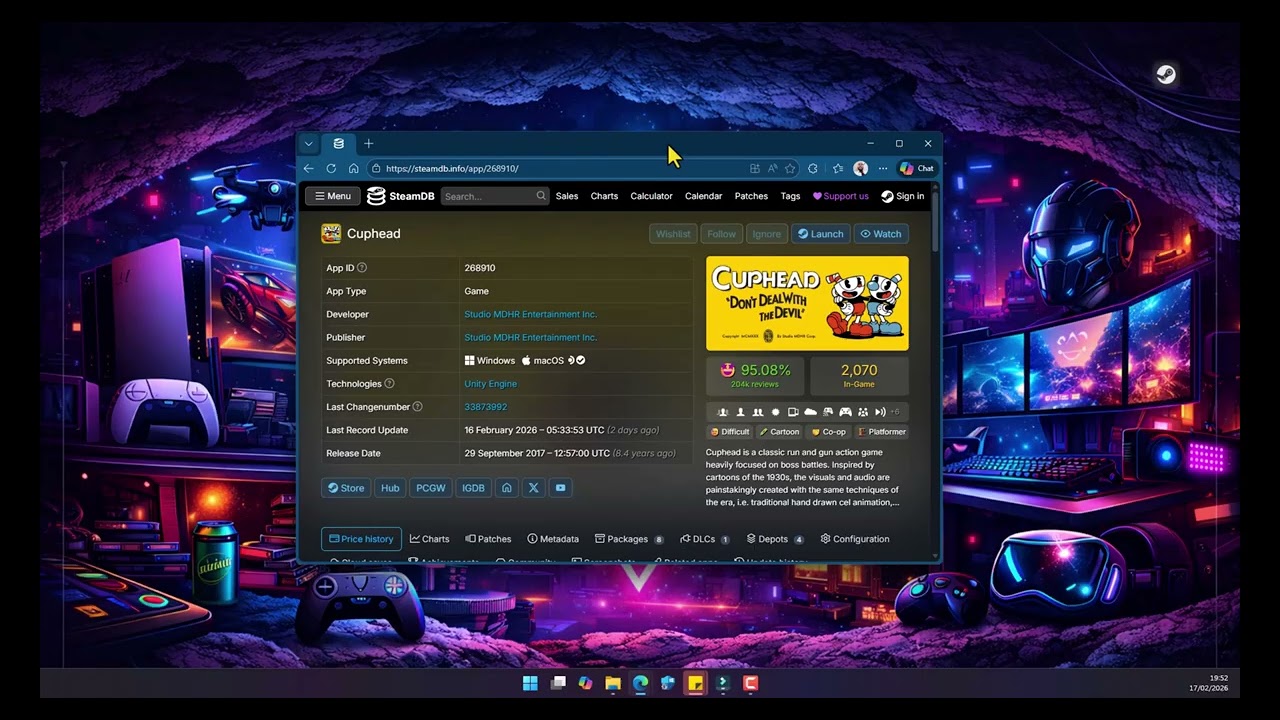The image size is (1280, 720).
Task: Select the Price history tab
Action: [x=361, y=539]
